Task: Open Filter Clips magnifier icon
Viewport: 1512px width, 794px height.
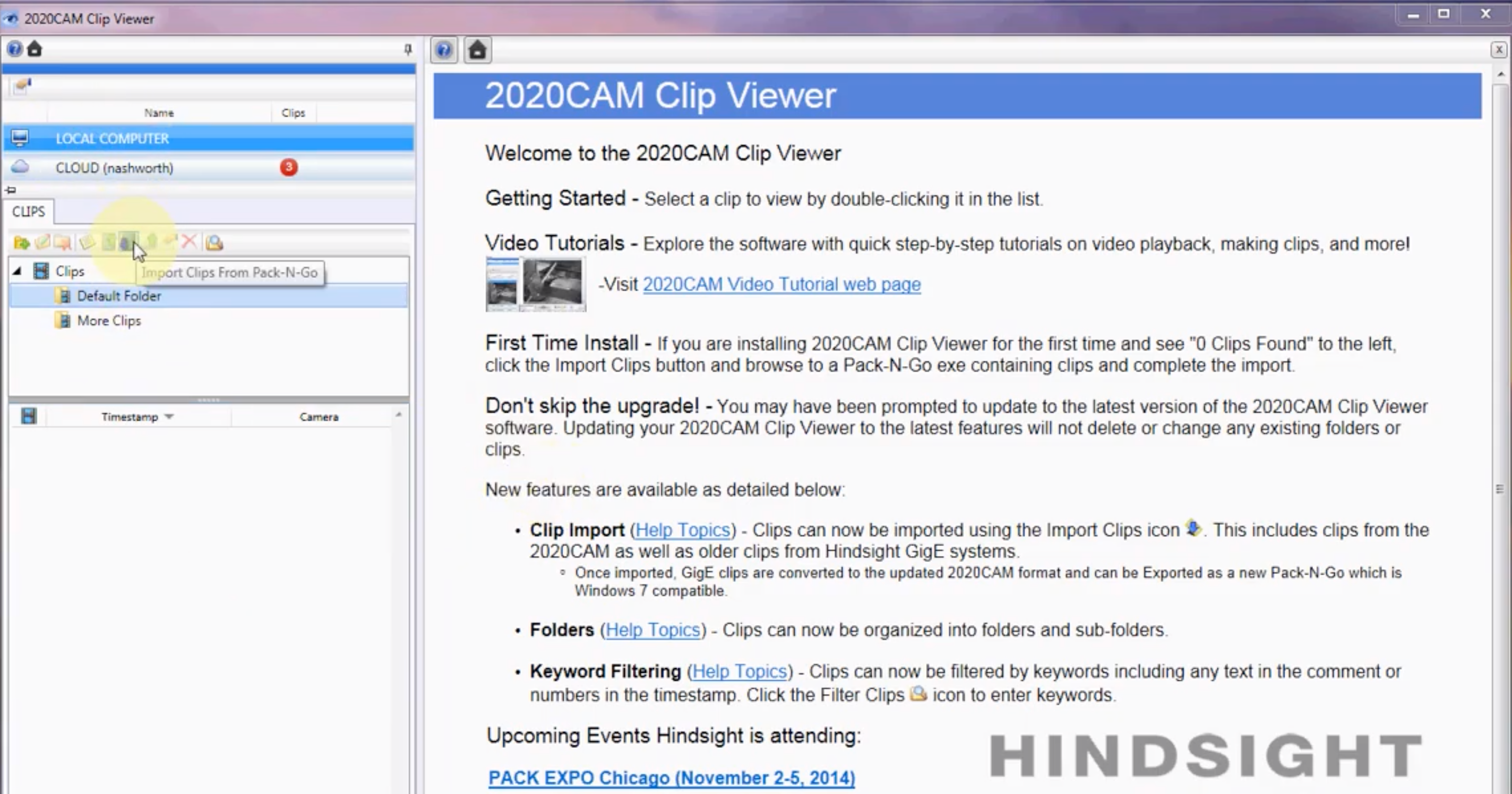Action: tap(214, 242)
